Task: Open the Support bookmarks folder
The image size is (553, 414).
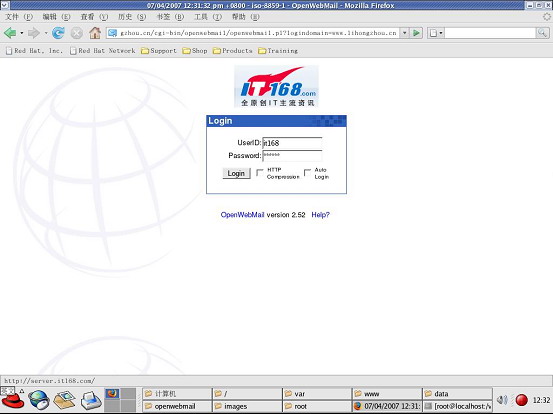Action: tap(159, 51)
